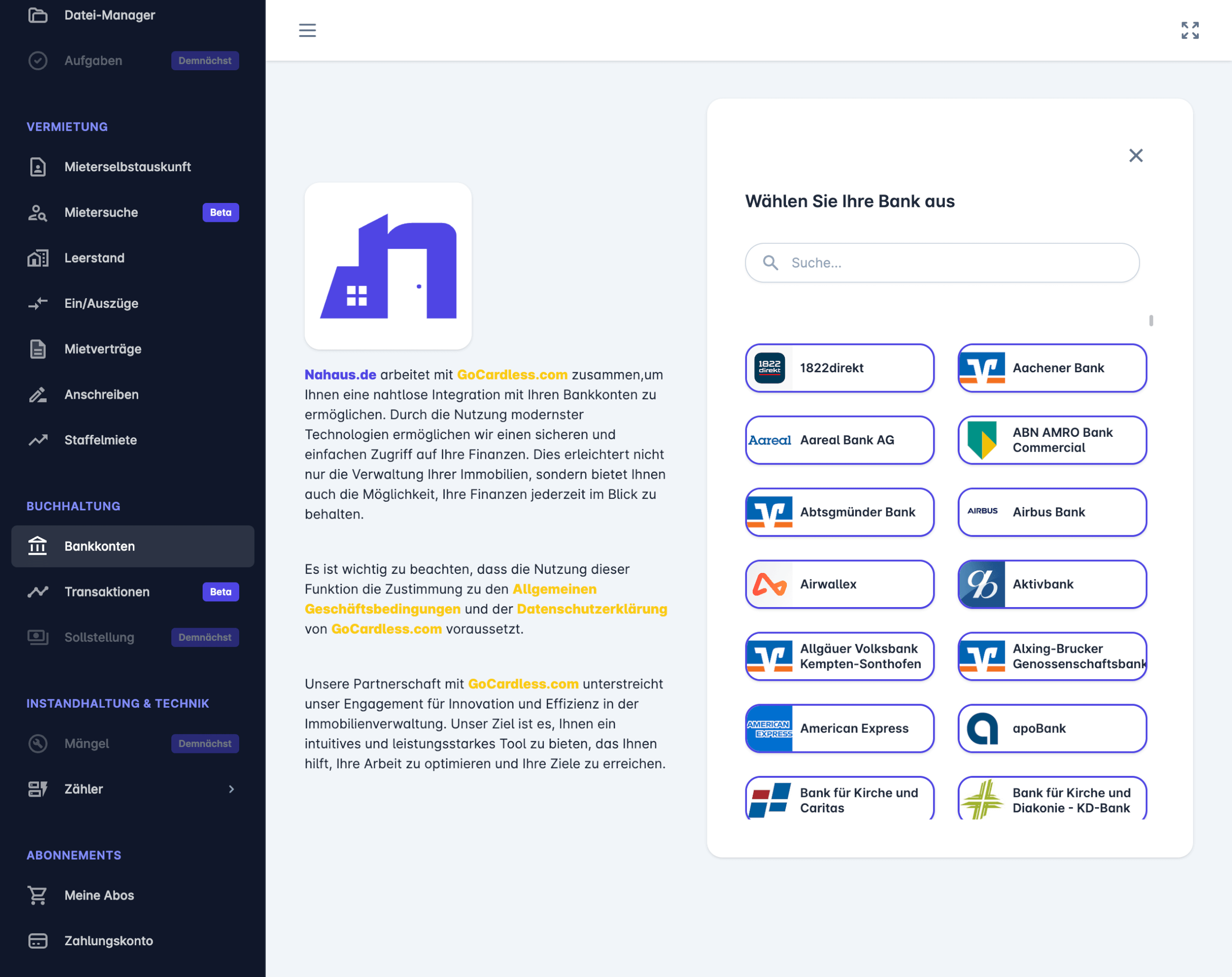Click the apoBank logo icon
This screenshot has width=1232, height=977.
[x=982, y=728]
